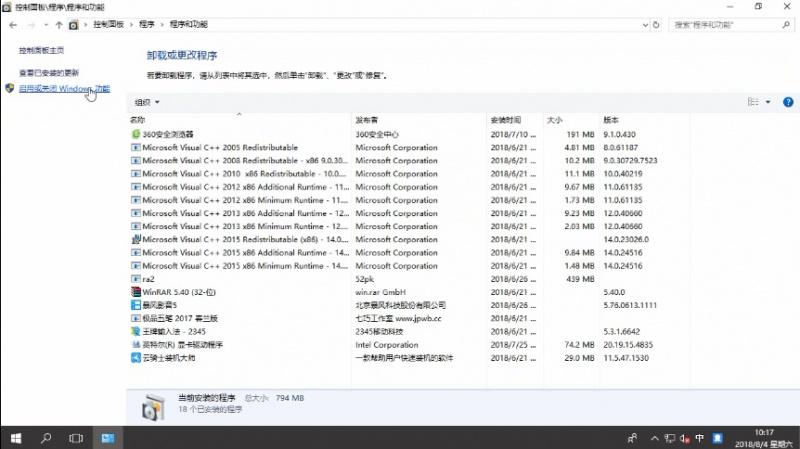This screenshot has width=800, height=449.
Task: Open recent locations dropdown arrow
Action: pos(46,24)
